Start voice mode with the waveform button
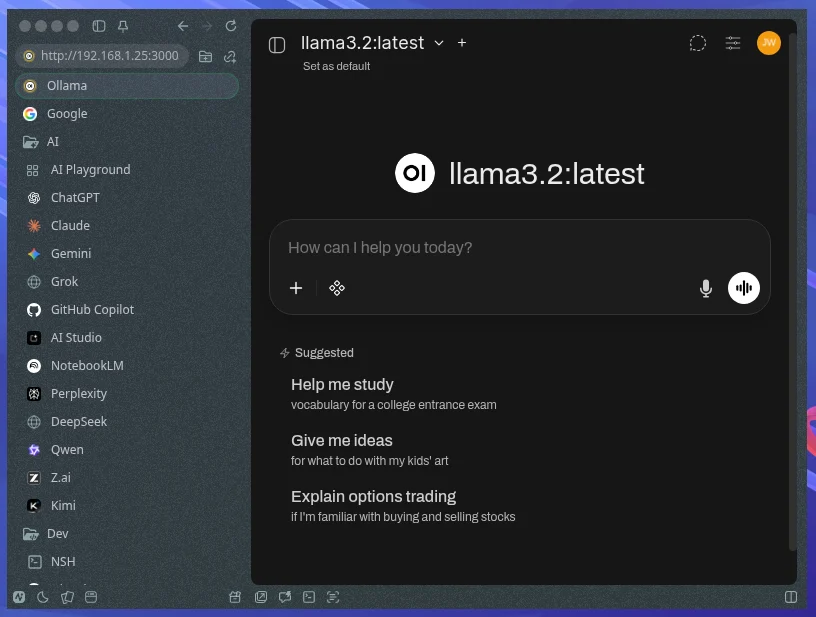Screen dimensions: 816x617 point(744,288)
